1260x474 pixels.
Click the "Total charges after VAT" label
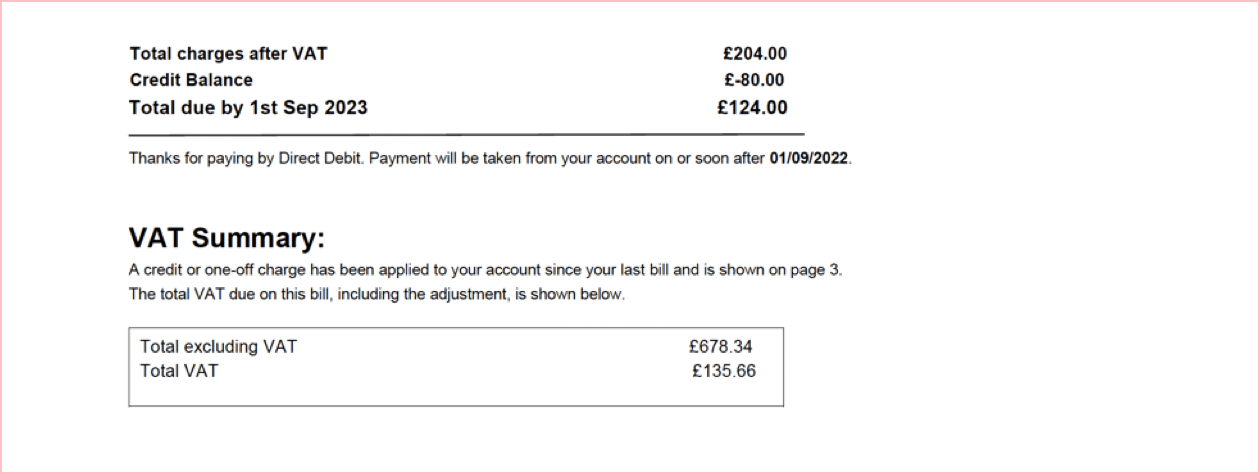click(228, 54)
